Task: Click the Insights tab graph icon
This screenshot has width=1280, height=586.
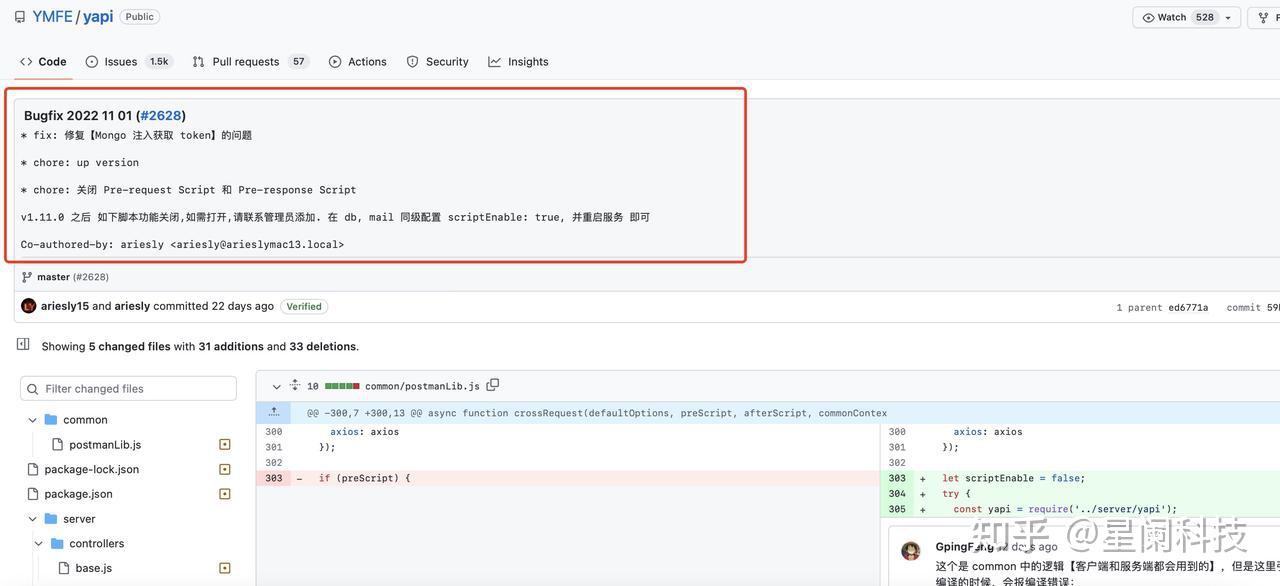Action: click(495, 62)
